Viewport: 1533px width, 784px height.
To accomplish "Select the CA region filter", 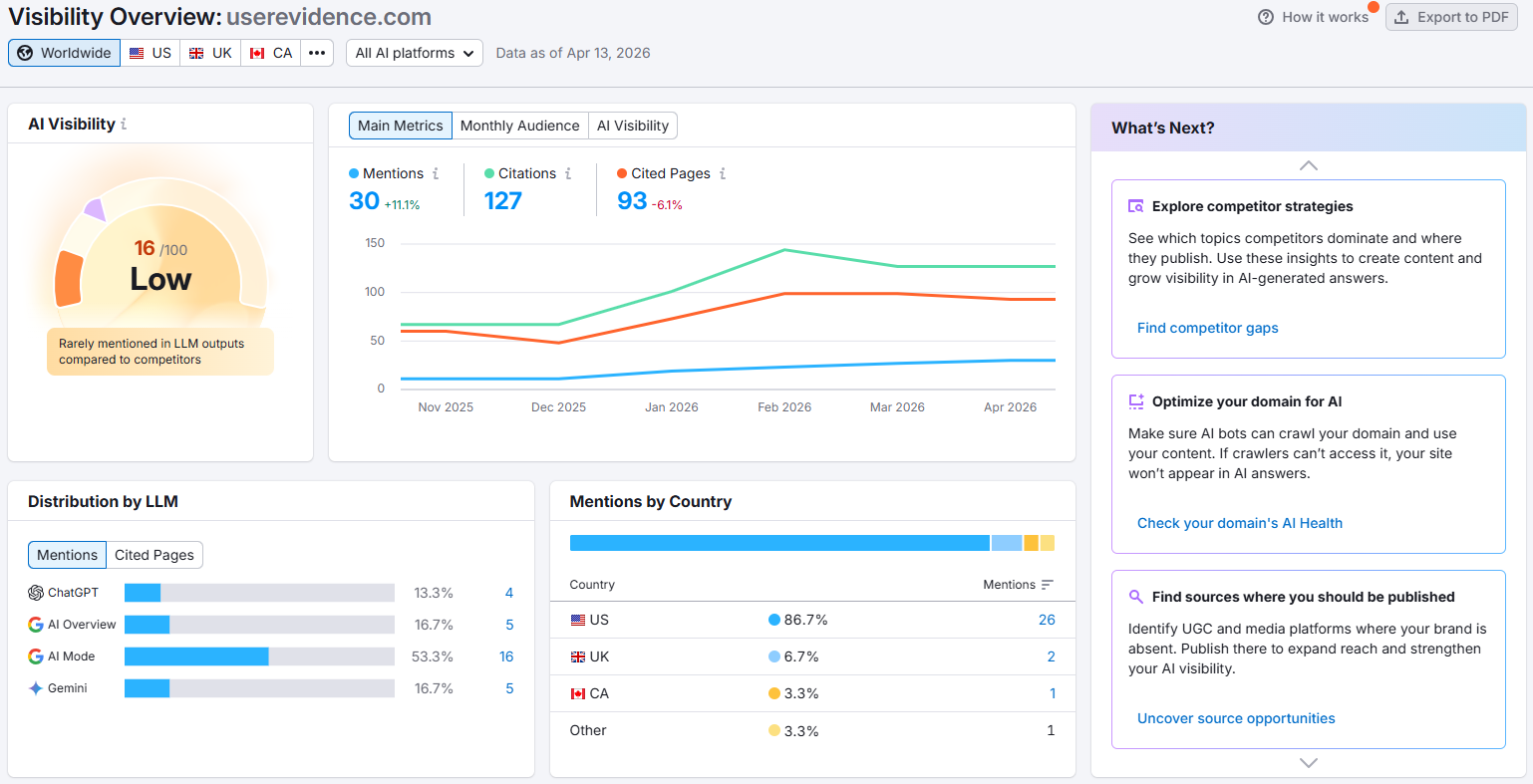I will [271, 53].
